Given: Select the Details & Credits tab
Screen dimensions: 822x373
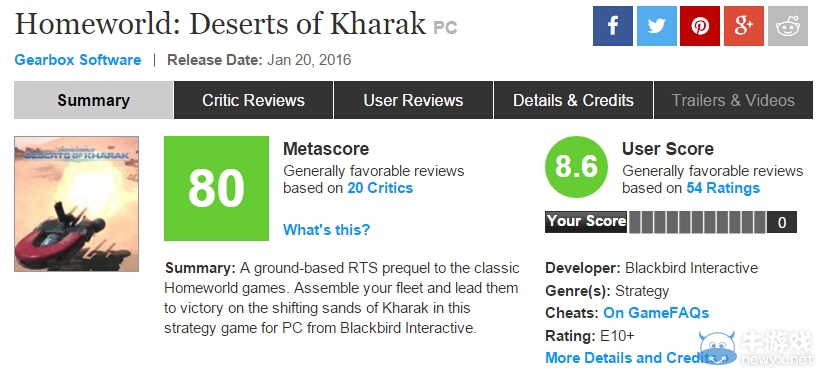Looking at the screenshot, I should pyautogui.click(x=573, y=100).
